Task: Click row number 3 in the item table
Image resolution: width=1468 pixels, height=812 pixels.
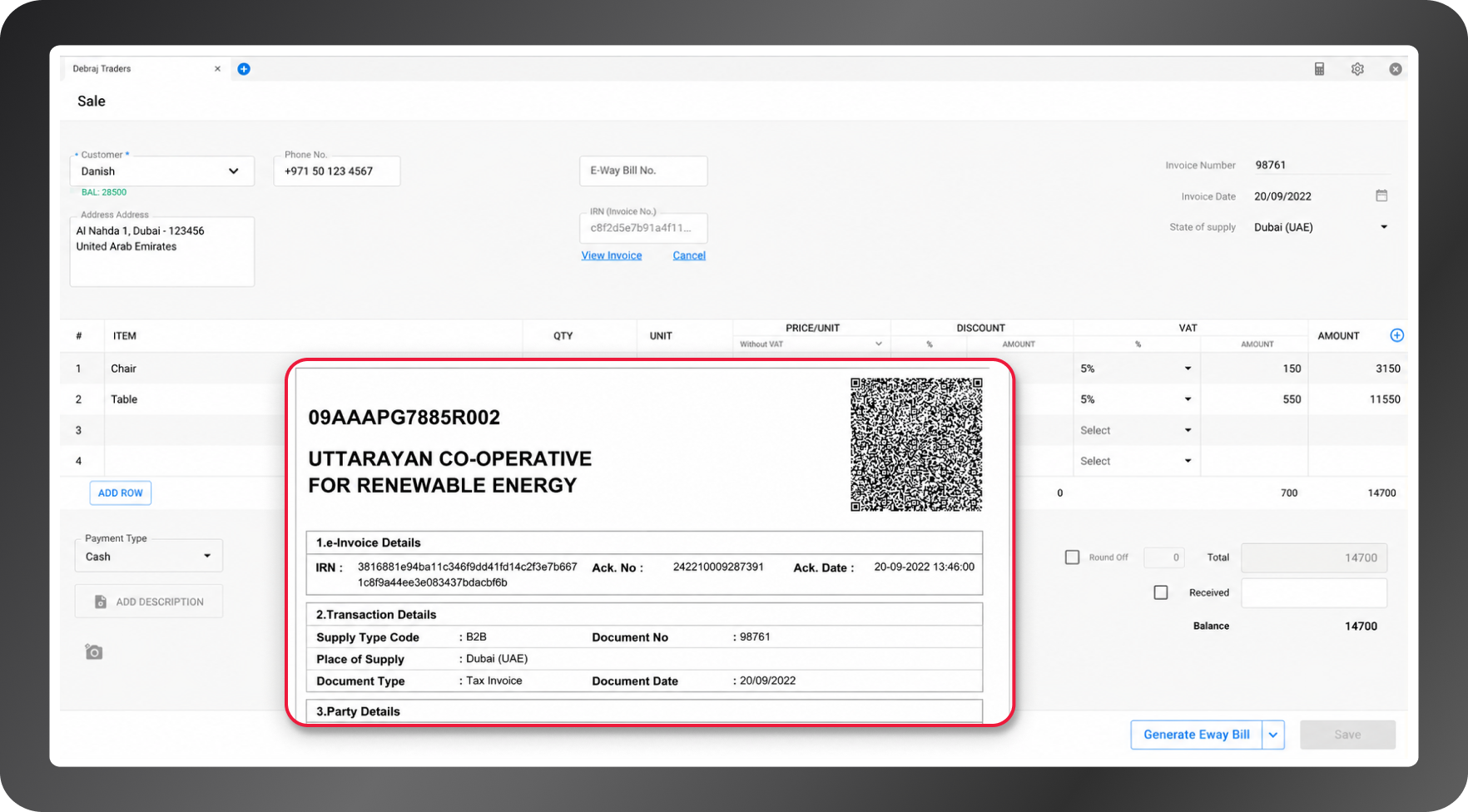Action: tap(79, 430)
